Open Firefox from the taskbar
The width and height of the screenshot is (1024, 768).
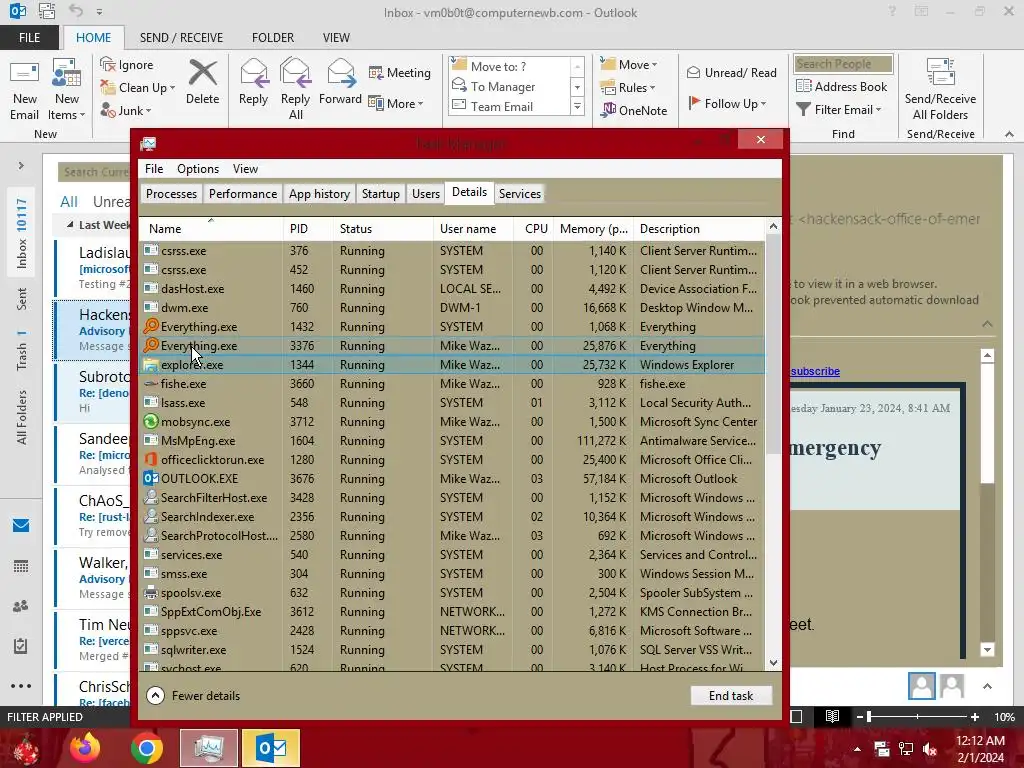click(85, 748)
